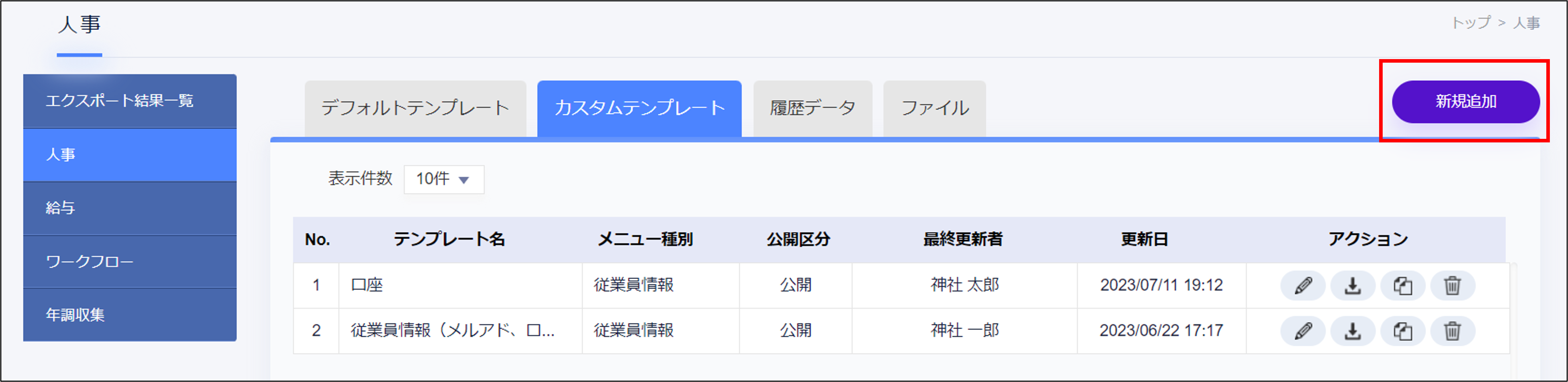The width and height of the screenshot is (1568, 382).
Task: Duplicate the 口座 template with the copy icon
Action: (x=1403, y=284)
